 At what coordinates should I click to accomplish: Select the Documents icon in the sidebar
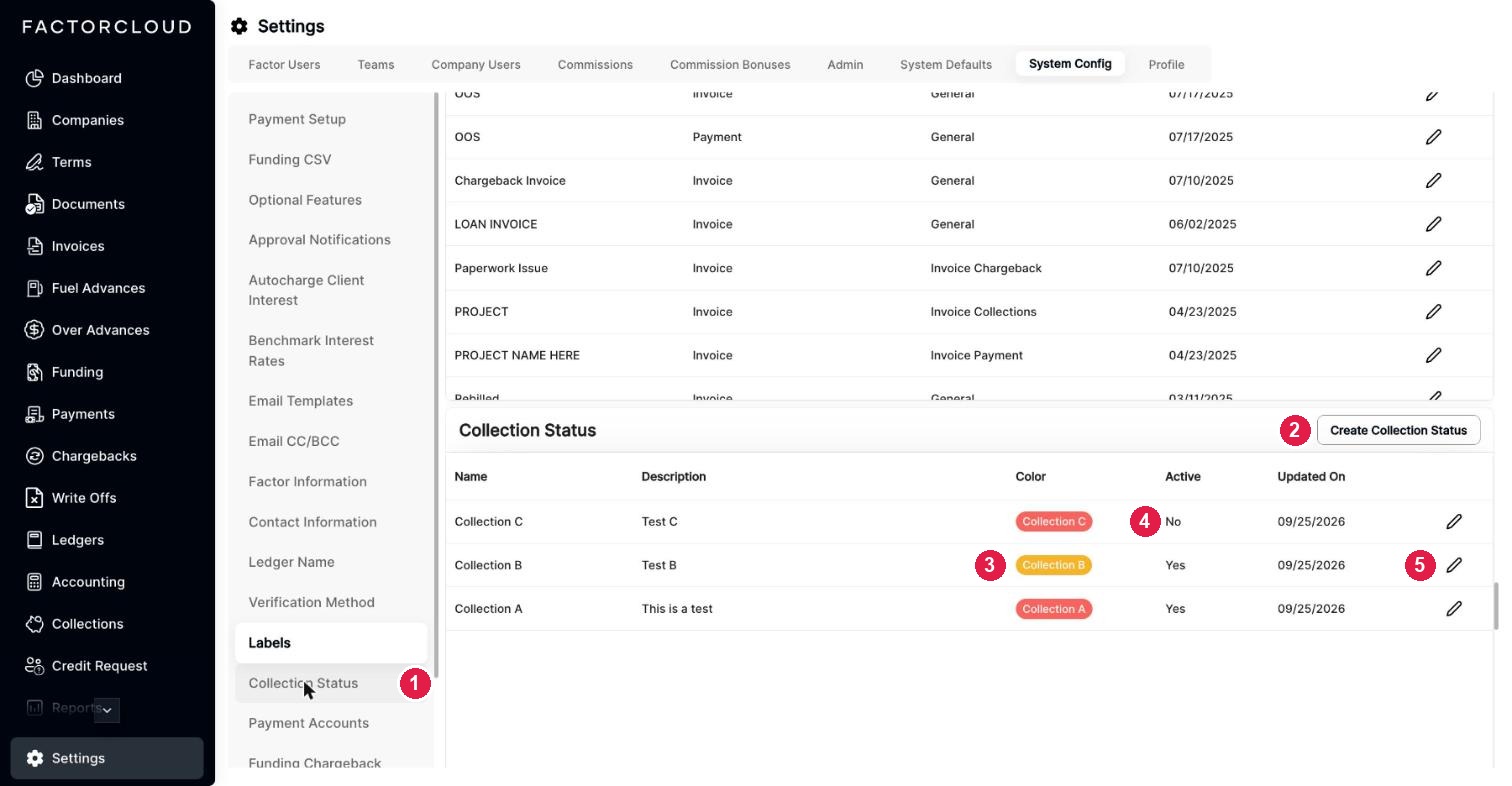coord(34,204)
